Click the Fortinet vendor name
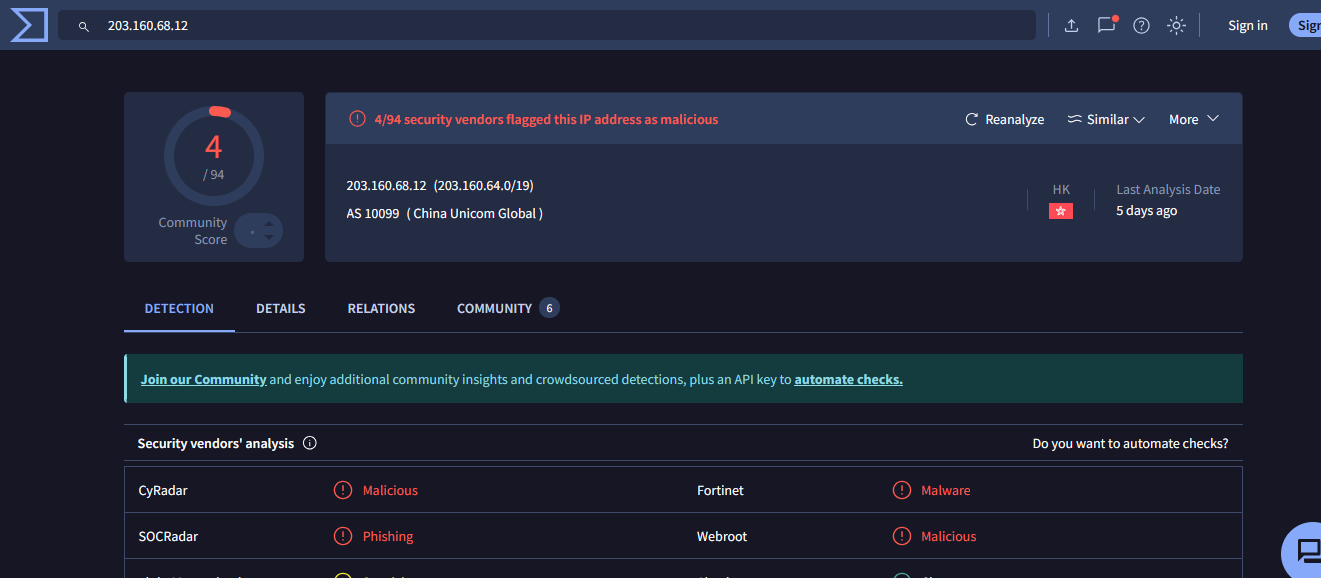This screenshot has height=578, width=1321. point(720,490)
